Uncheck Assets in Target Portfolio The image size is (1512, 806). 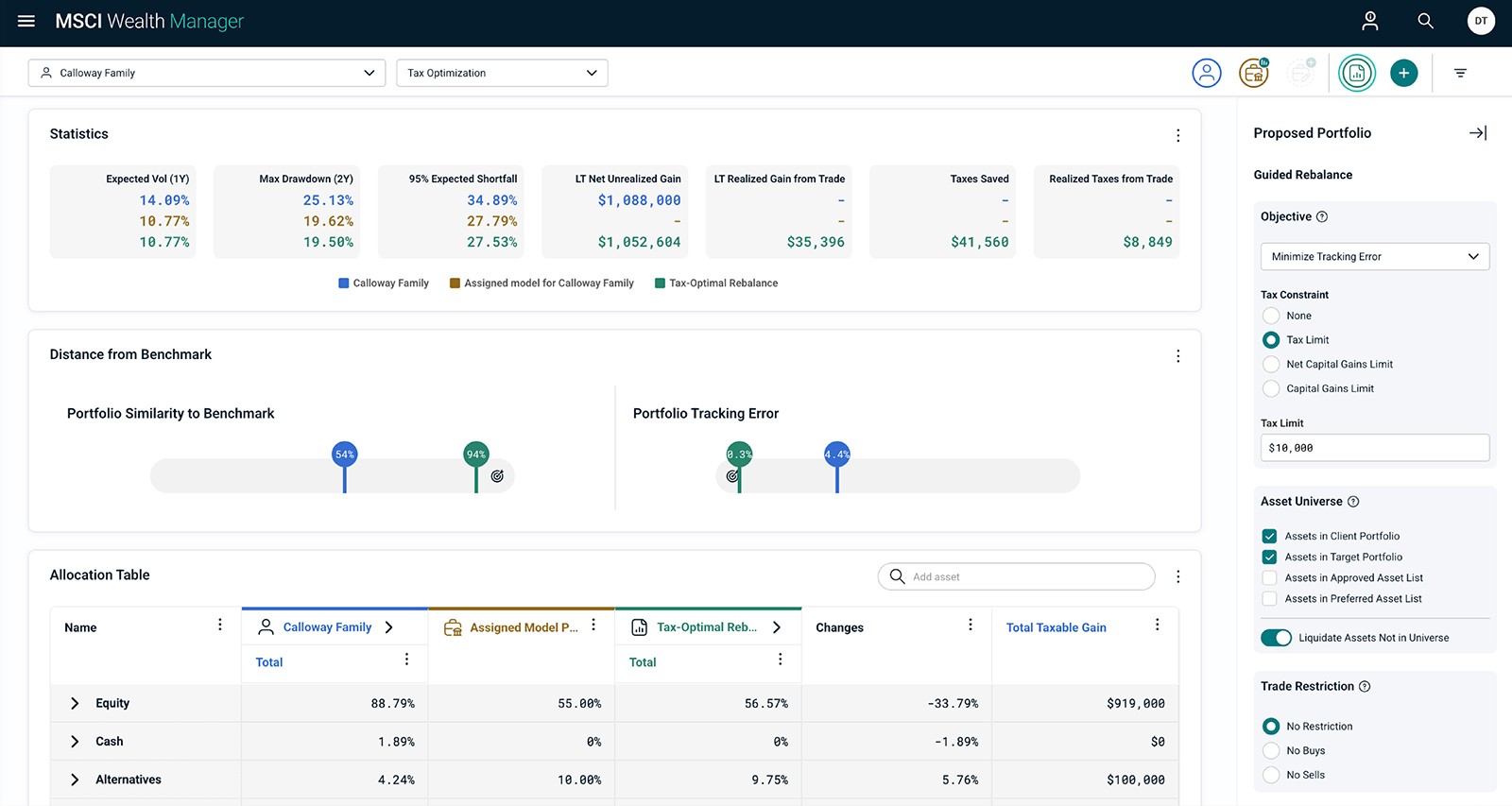pos(1269,557)
